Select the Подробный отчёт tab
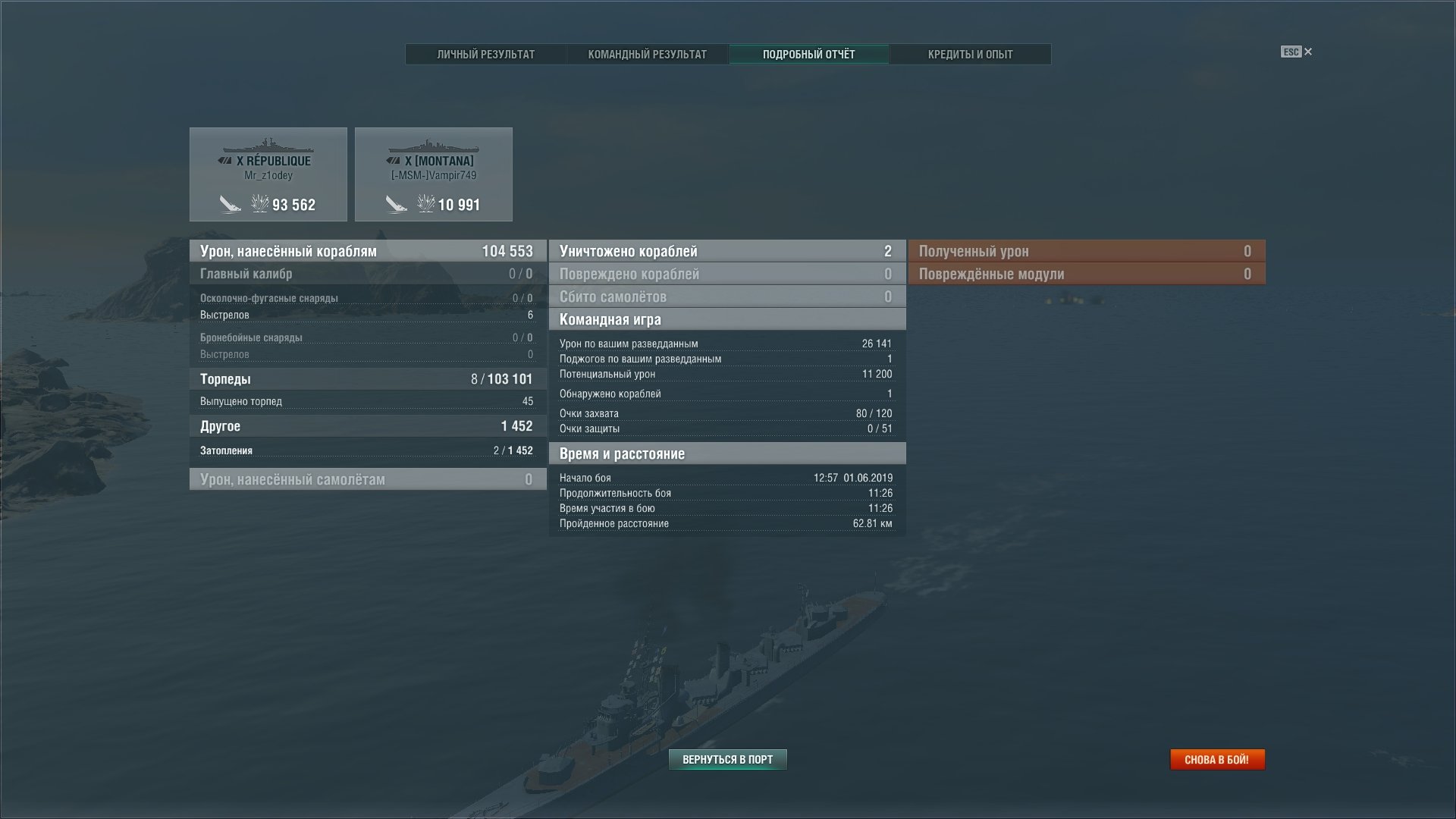Image resolution: width=1456 pixels, height=819 pixels. tap(809, 55)
